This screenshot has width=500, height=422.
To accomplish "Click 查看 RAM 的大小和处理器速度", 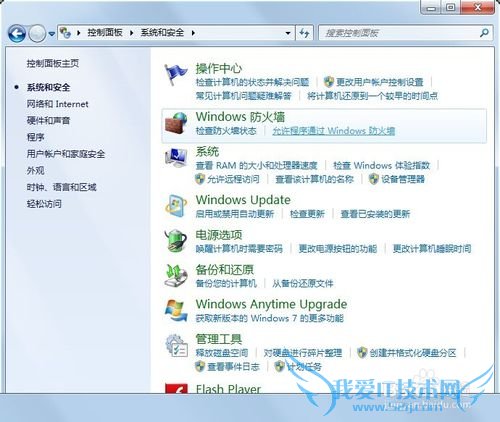I will (x=256, y=165).
